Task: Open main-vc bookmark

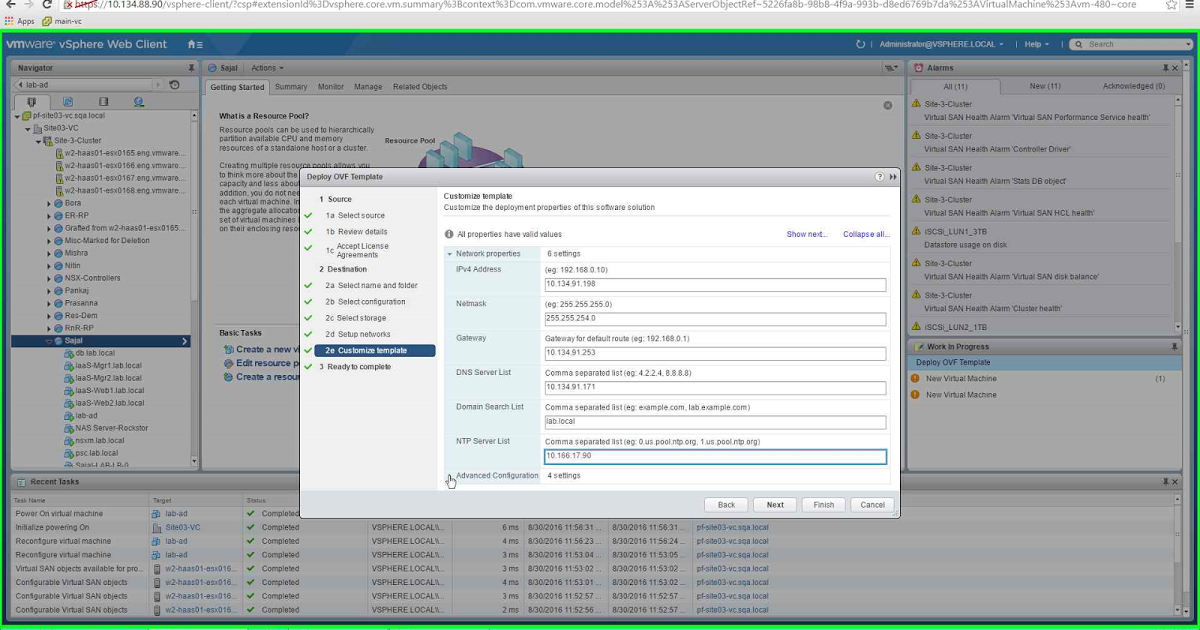Action: tap(63, 20)
